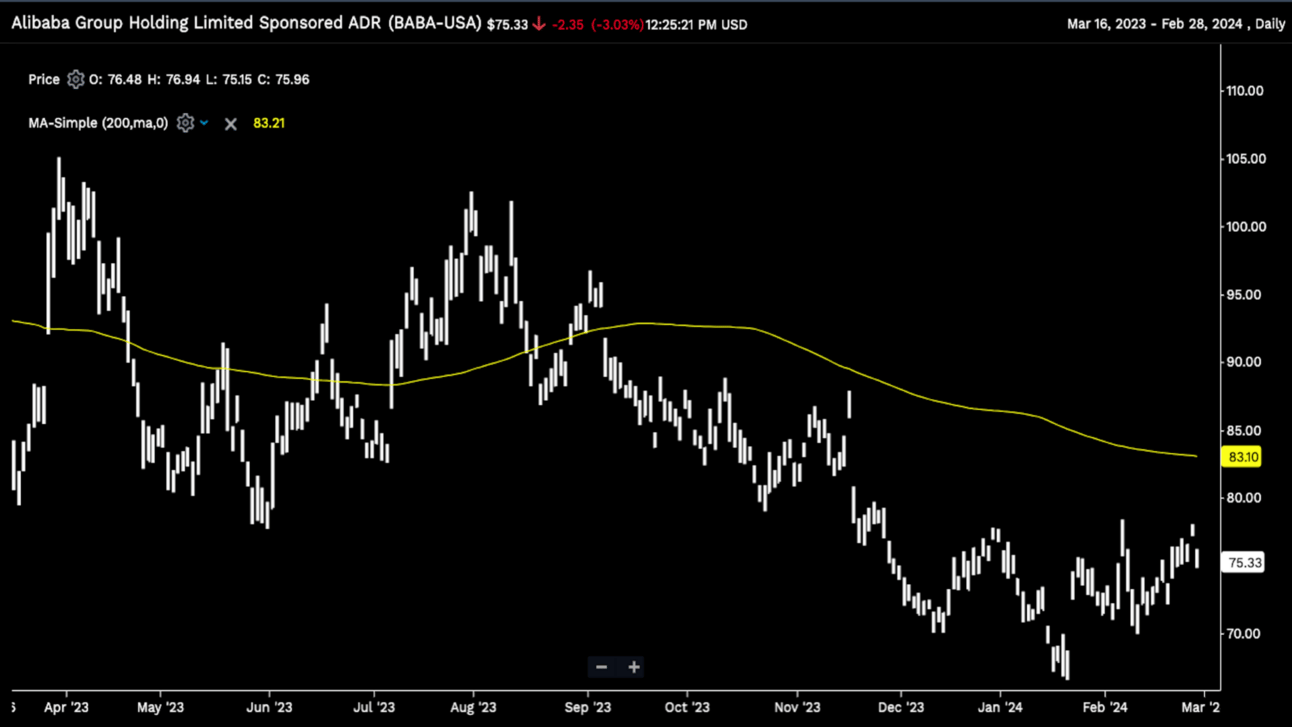The height and width of the screenshot is (727, 1292).
Task: Select the Jan '24 time axis label
Action: [x=1000, y=707]
